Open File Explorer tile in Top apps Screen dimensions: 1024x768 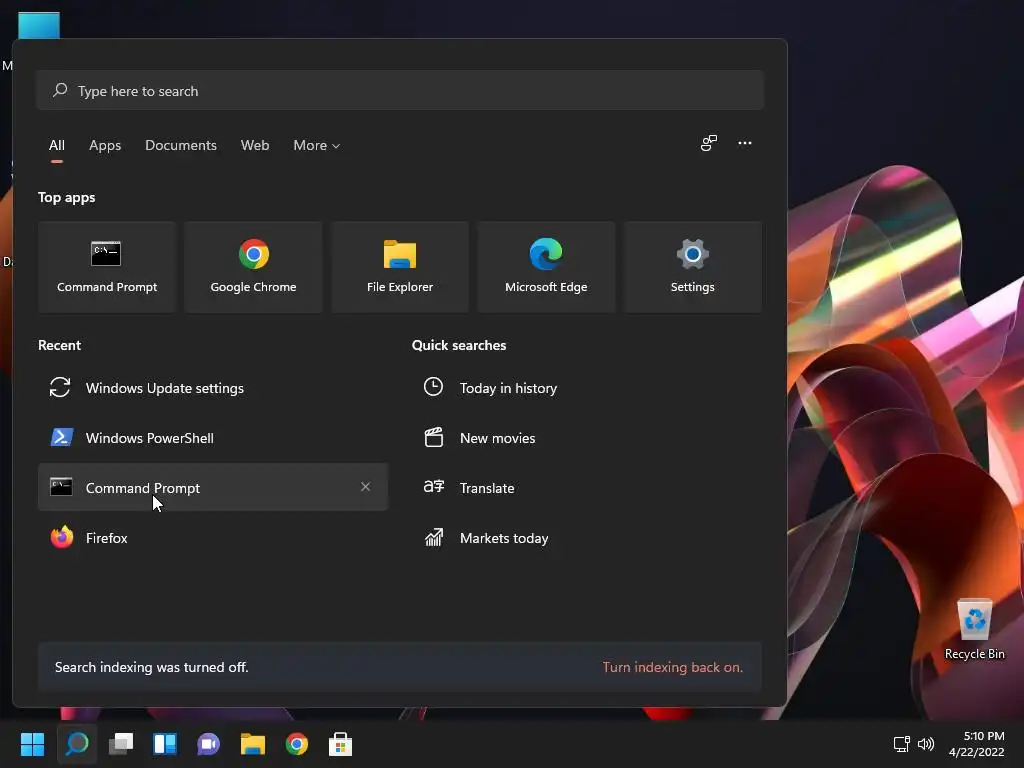pos(400,267)
